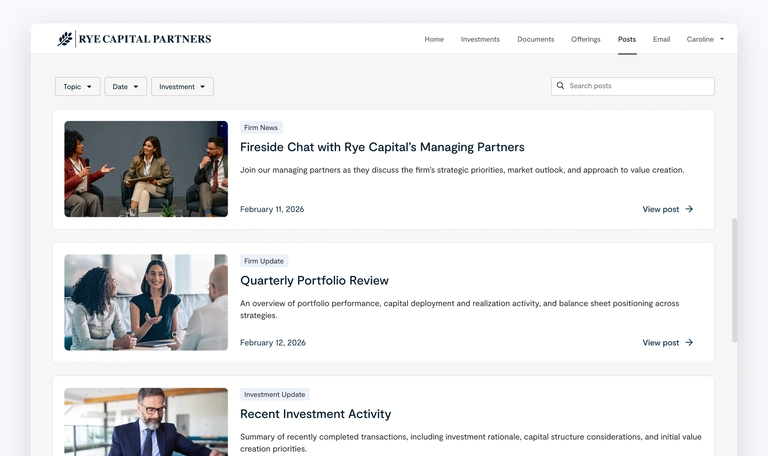Navigate to the Offerings tab

point(586,39)
